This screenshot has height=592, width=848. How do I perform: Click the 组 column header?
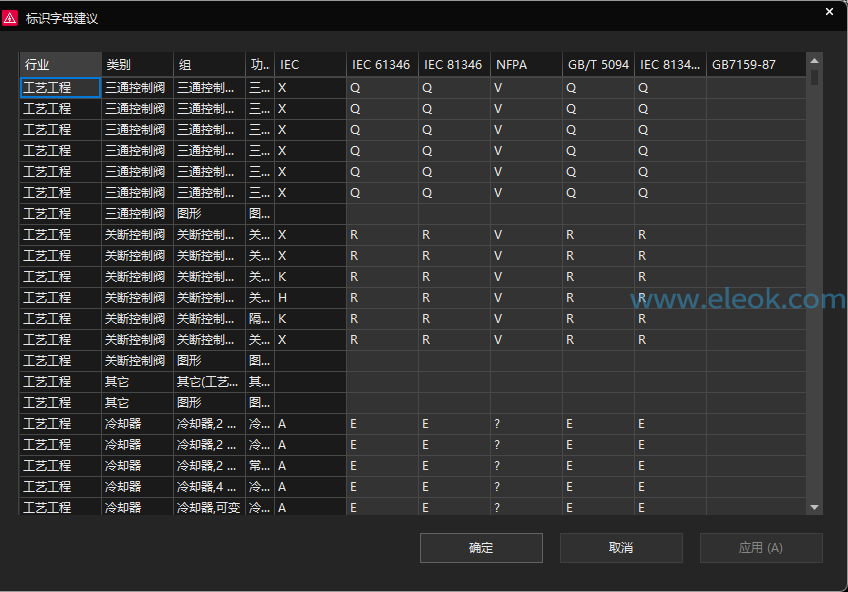click(x=209, y=65)
